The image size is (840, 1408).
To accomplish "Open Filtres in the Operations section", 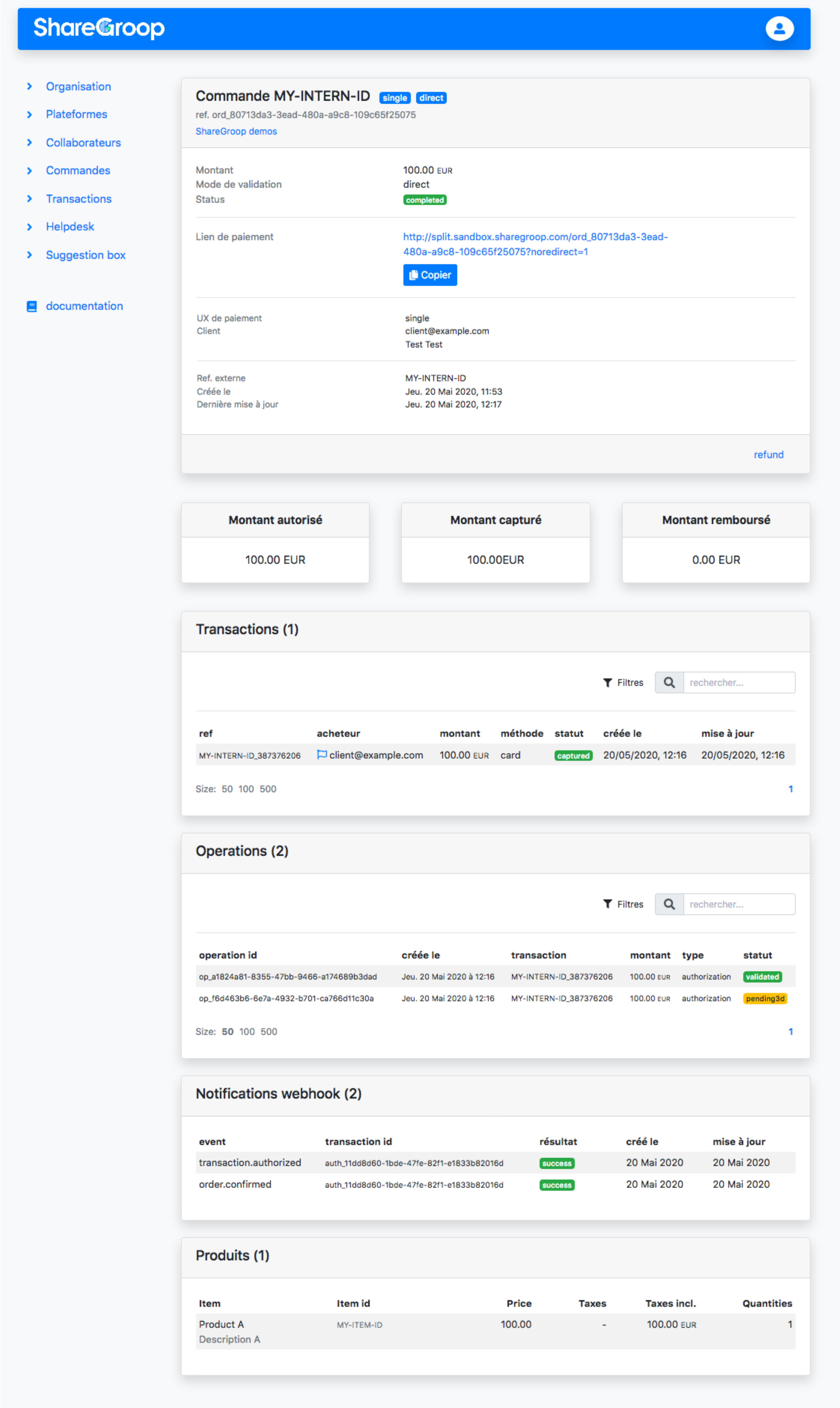I will click(x=623, y=904).
